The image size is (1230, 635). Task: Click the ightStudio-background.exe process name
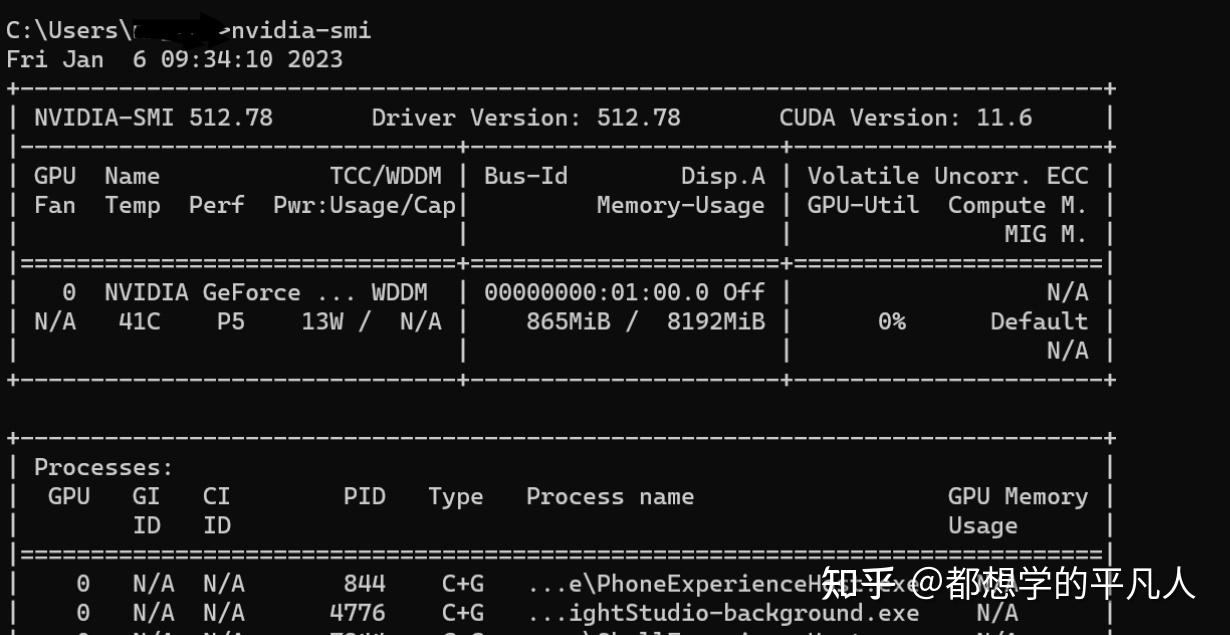click(x=743, y=613)
